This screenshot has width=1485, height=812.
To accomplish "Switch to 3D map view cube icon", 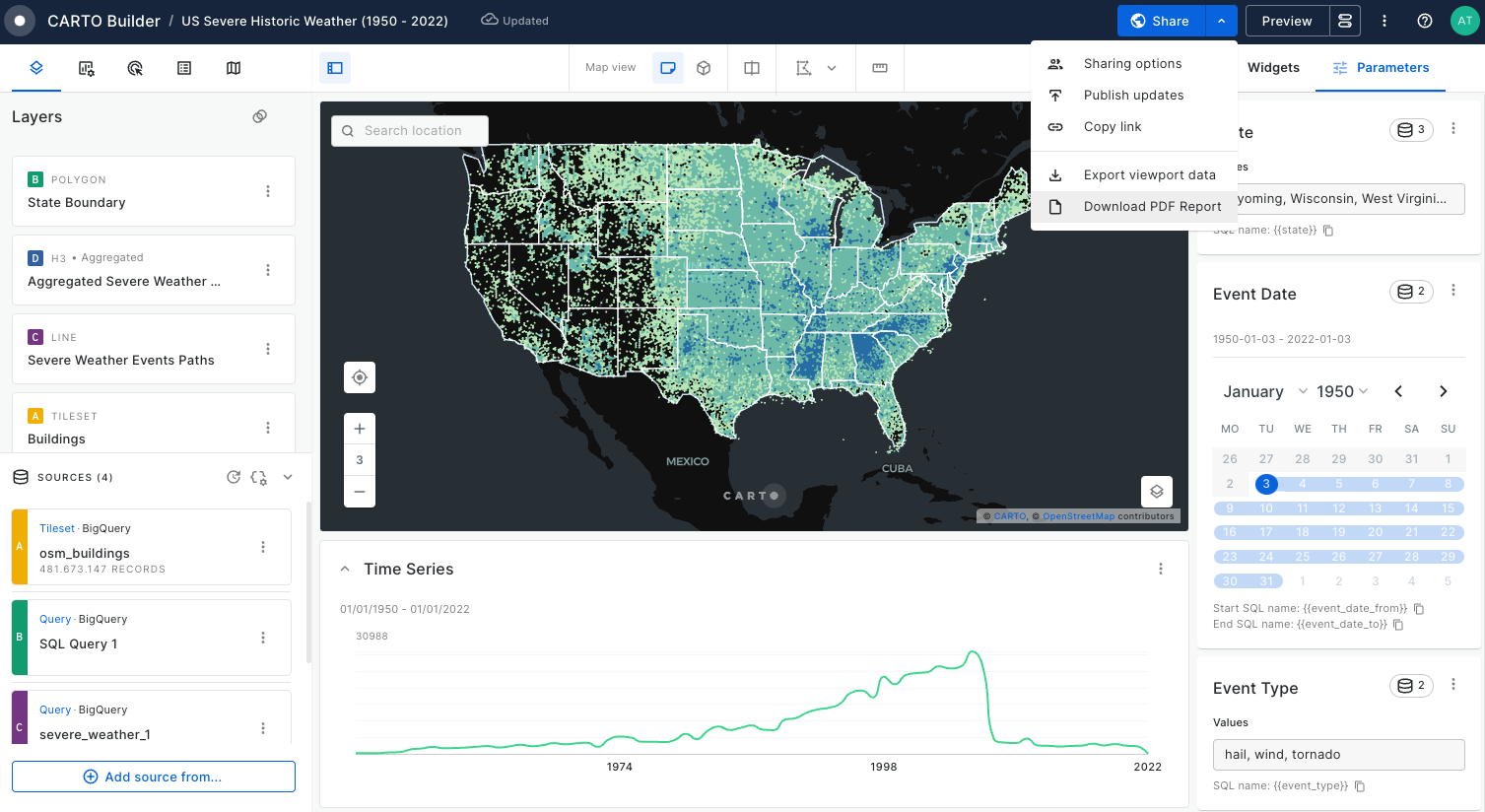I will click(x=704, y=68).
